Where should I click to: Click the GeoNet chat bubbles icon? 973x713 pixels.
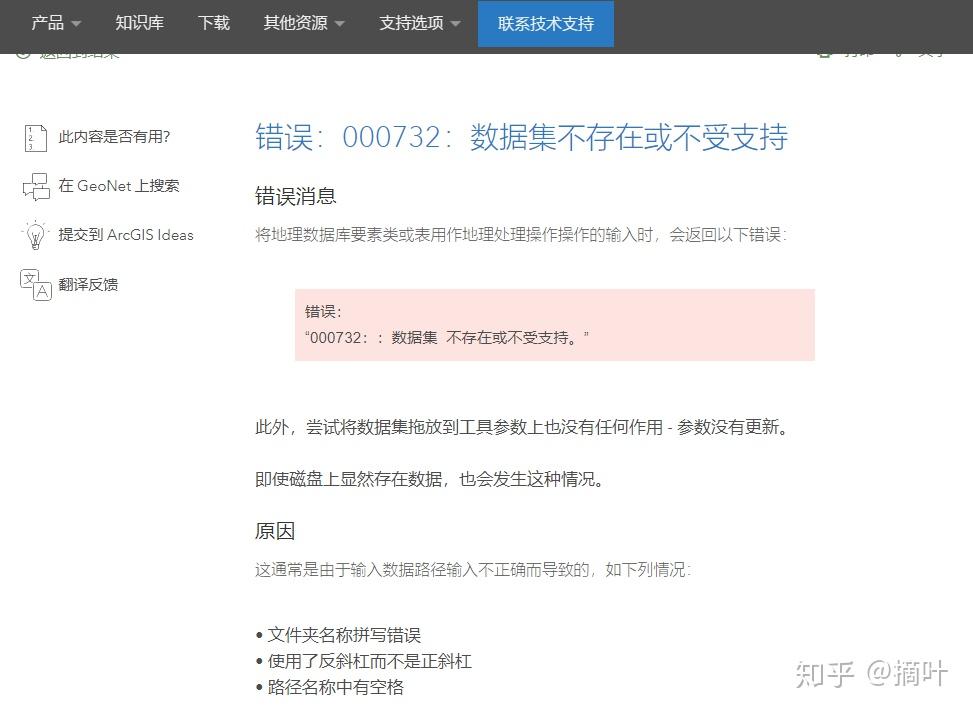[36, 187]
